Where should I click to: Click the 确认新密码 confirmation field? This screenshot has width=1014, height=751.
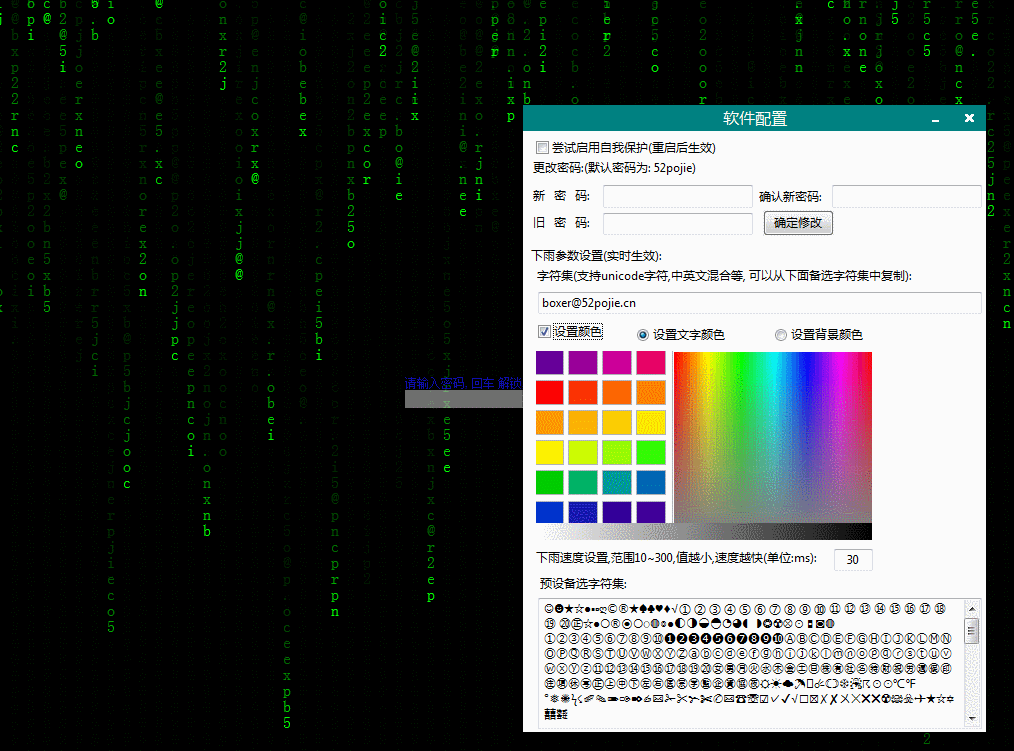click(906, 196)
